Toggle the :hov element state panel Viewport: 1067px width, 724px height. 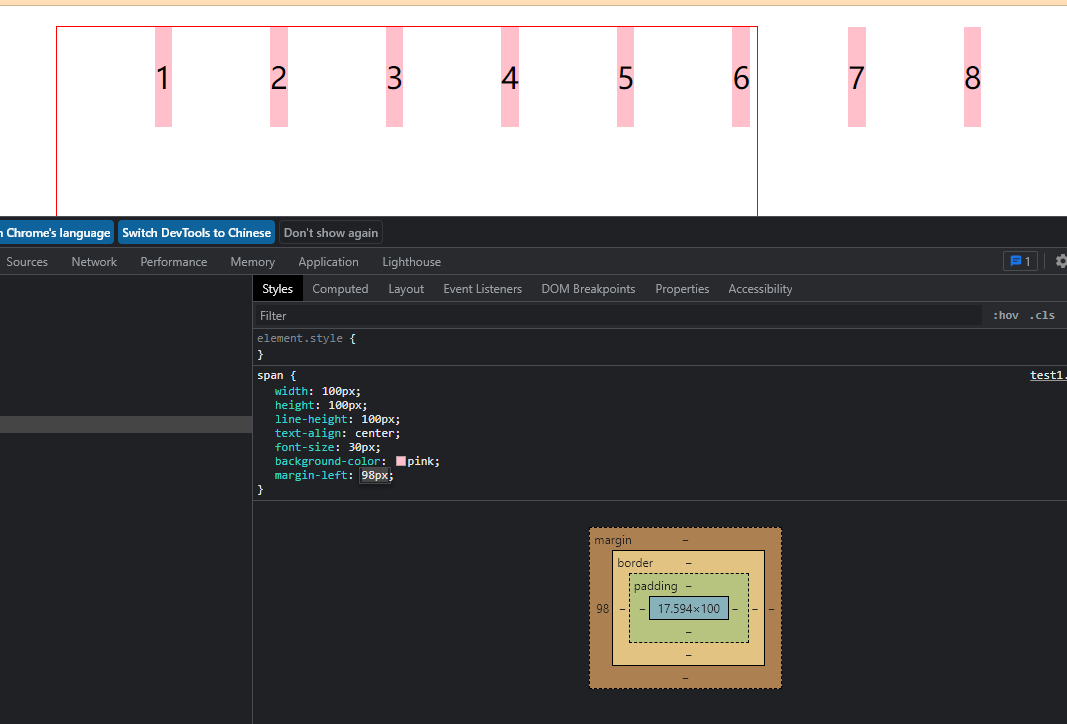pos(1005,315)
